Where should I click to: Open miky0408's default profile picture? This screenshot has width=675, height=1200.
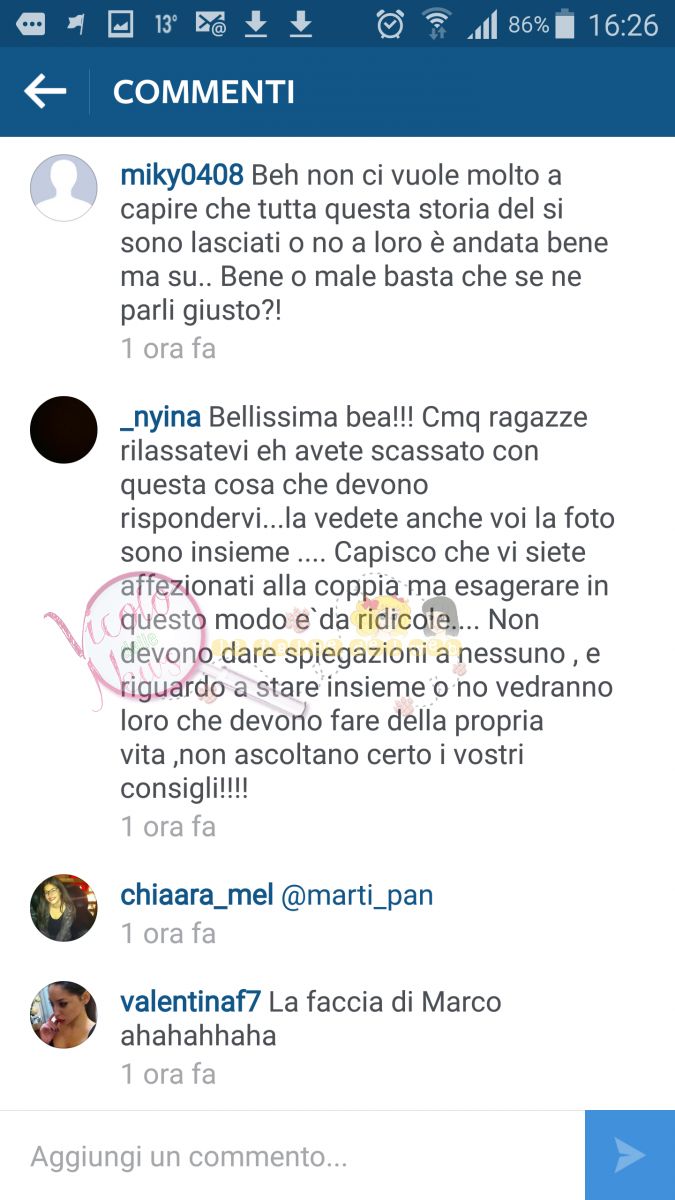[x=64, y=188]
